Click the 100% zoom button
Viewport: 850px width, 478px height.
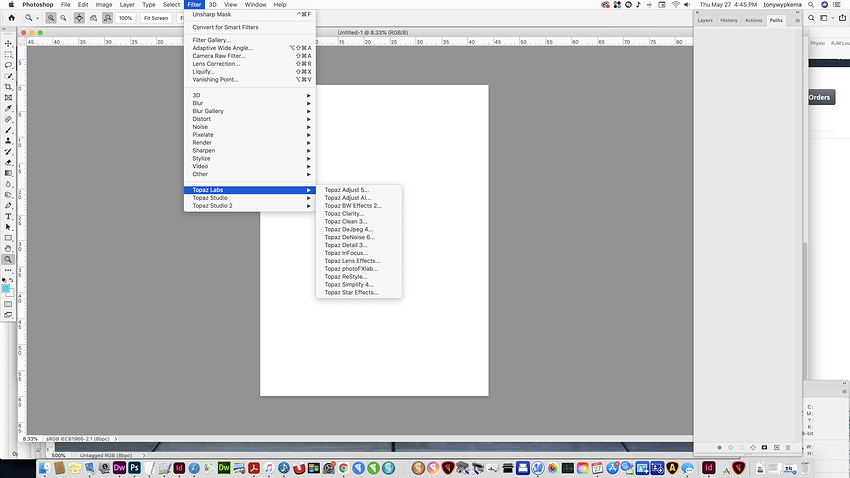pyautogui.click(x=125, y=18)
